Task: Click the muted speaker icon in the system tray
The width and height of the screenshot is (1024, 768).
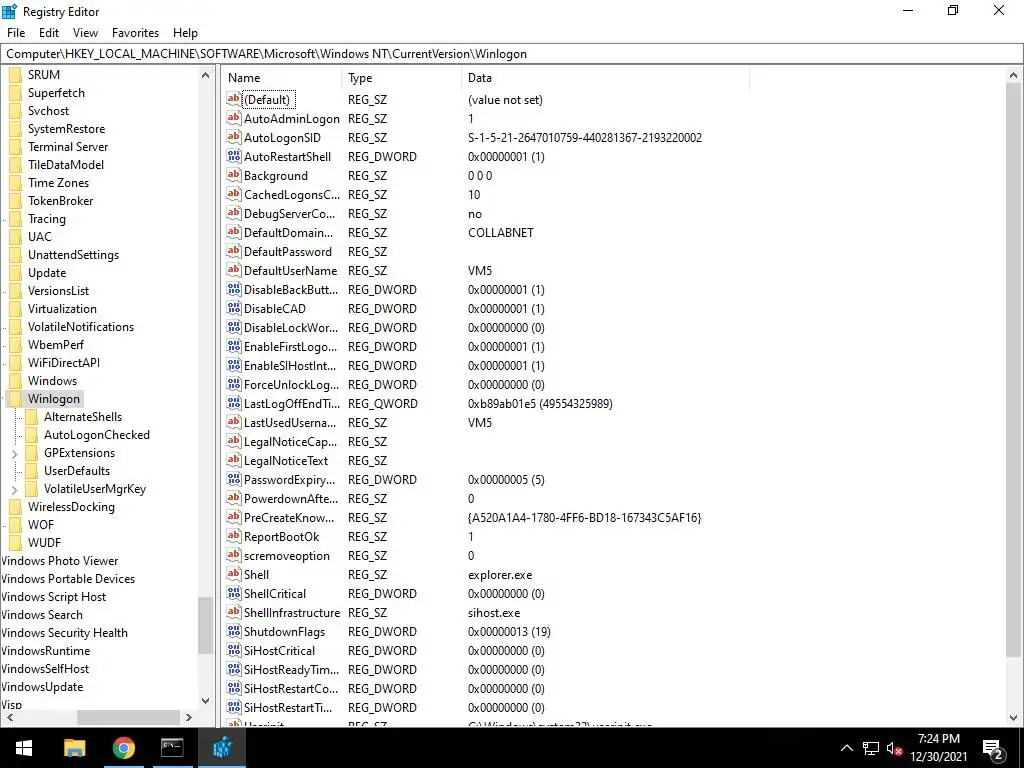Action: click(x=893, y=748)
